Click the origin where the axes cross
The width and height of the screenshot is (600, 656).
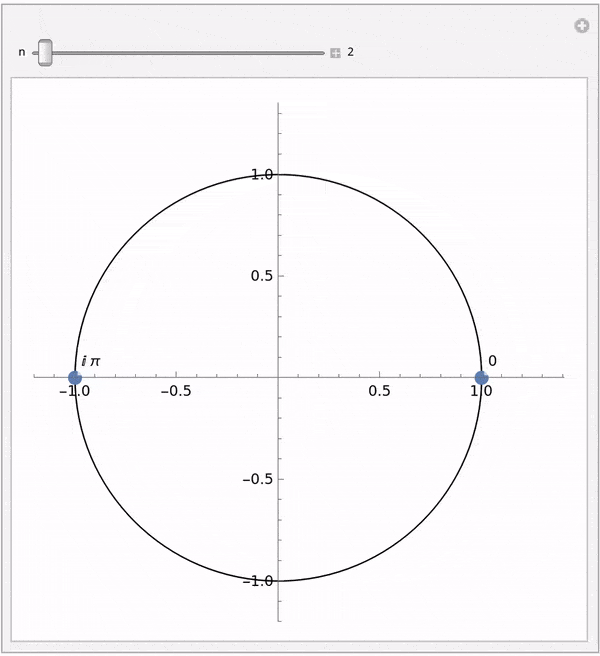point(278,377)
